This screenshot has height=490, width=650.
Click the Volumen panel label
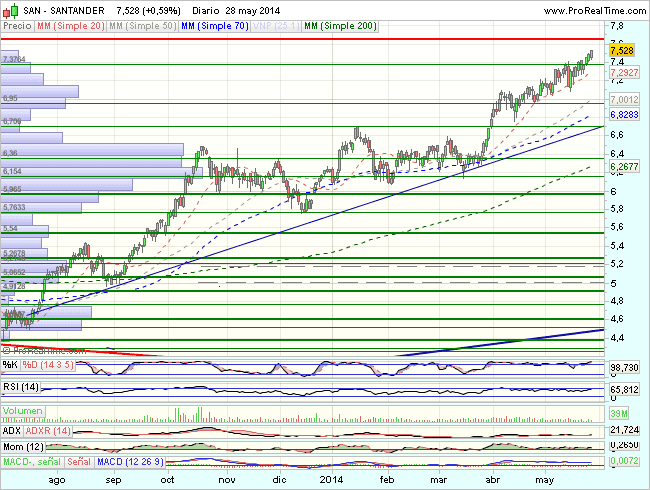22,411
